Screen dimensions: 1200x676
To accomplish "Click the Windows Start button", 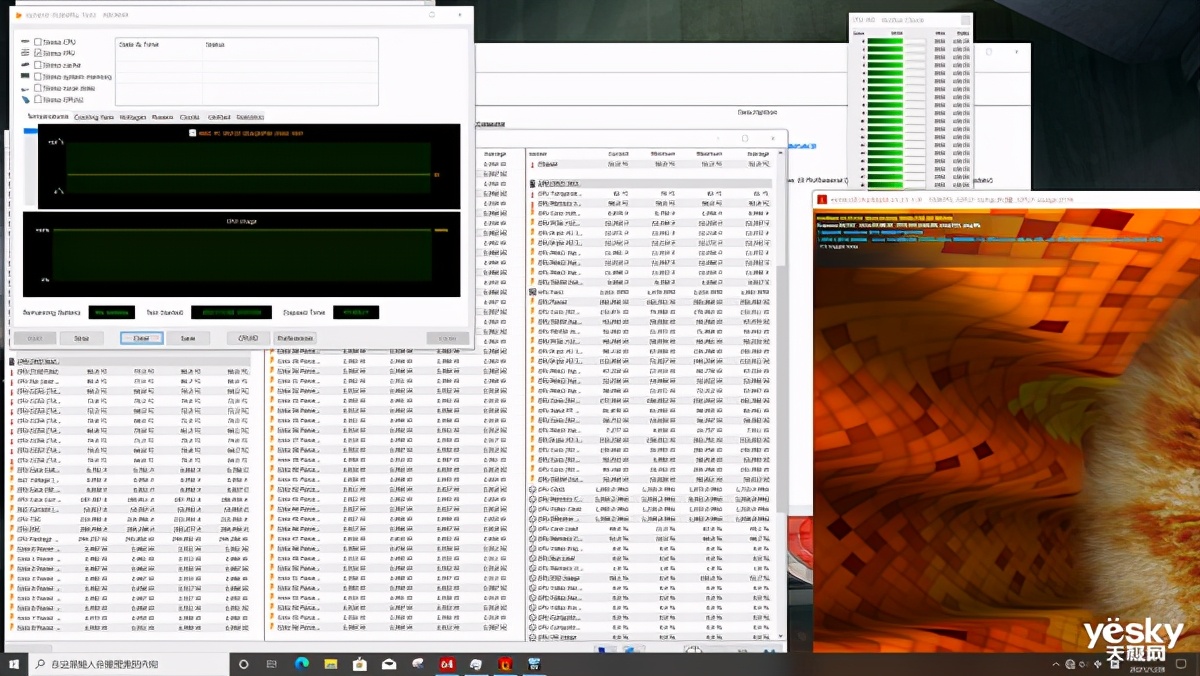I will (x=14, y=664).
